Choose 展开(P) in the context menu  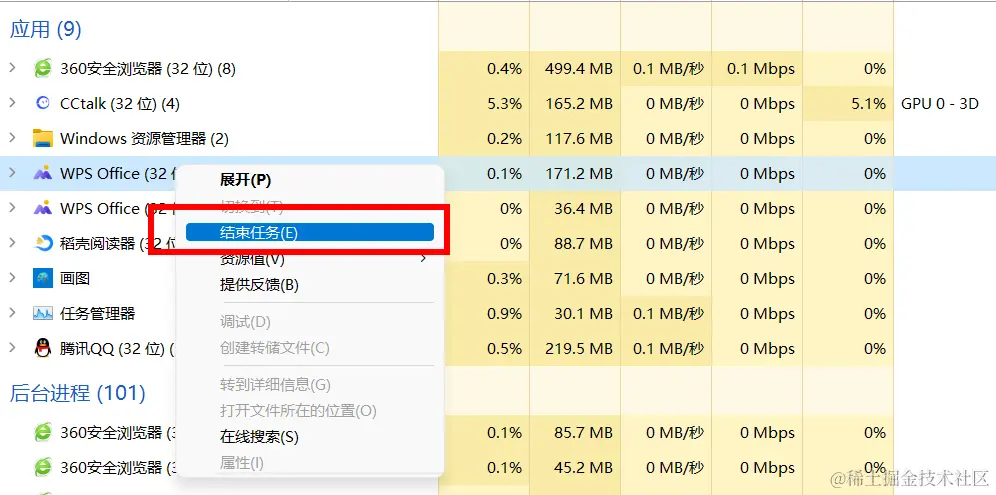[245, 180]
